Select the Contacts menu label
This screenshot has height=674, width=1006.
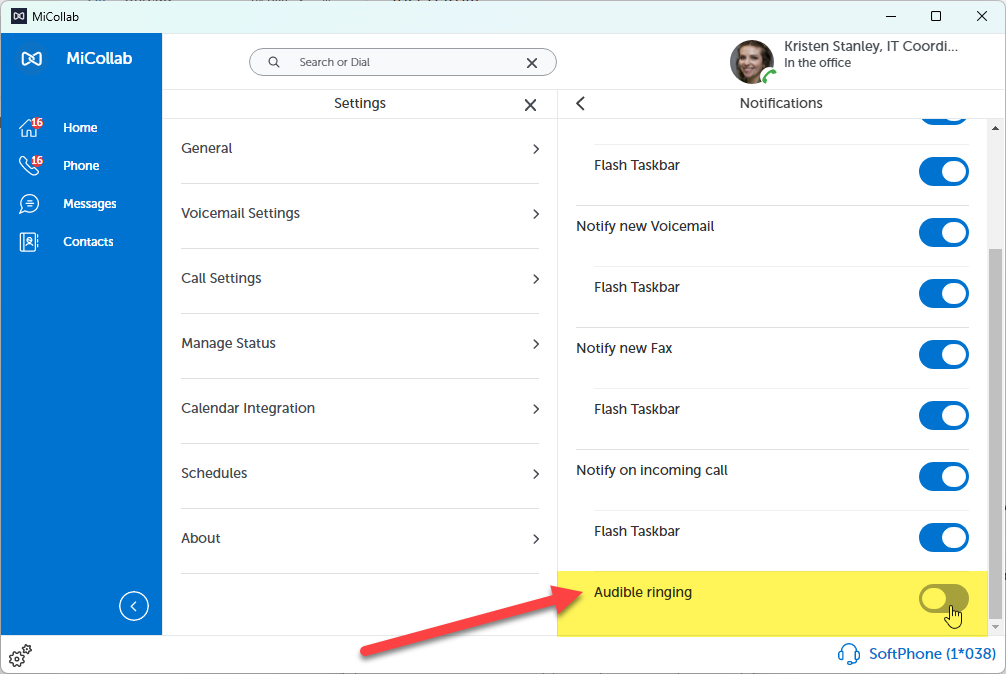tap(88, 242)
